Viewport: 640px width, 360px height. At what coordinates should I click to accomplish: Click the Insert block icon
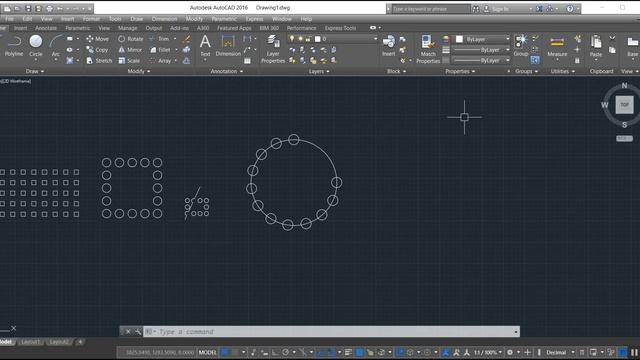(389, 45)
